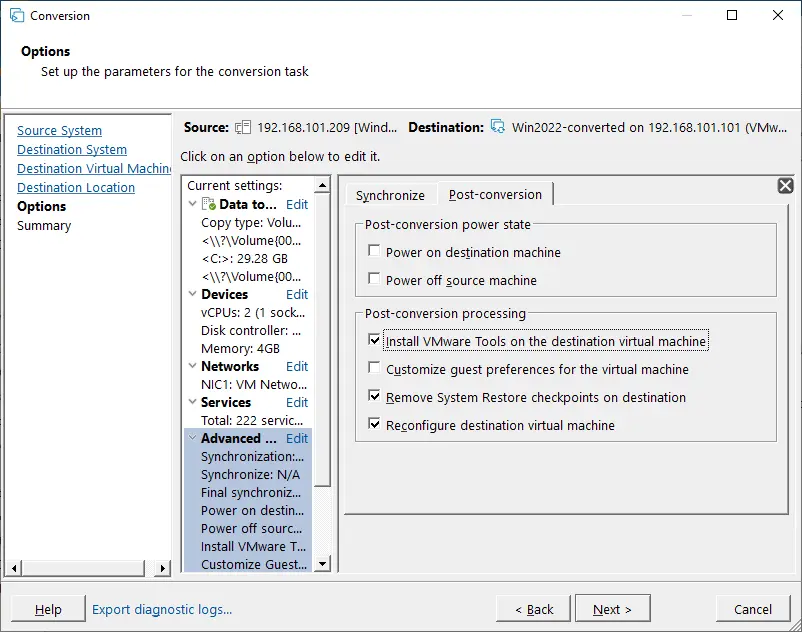Viewport: 802px width, 632px height.
Task: Proceed with the Next button
Action: click(x=613, y=608)
